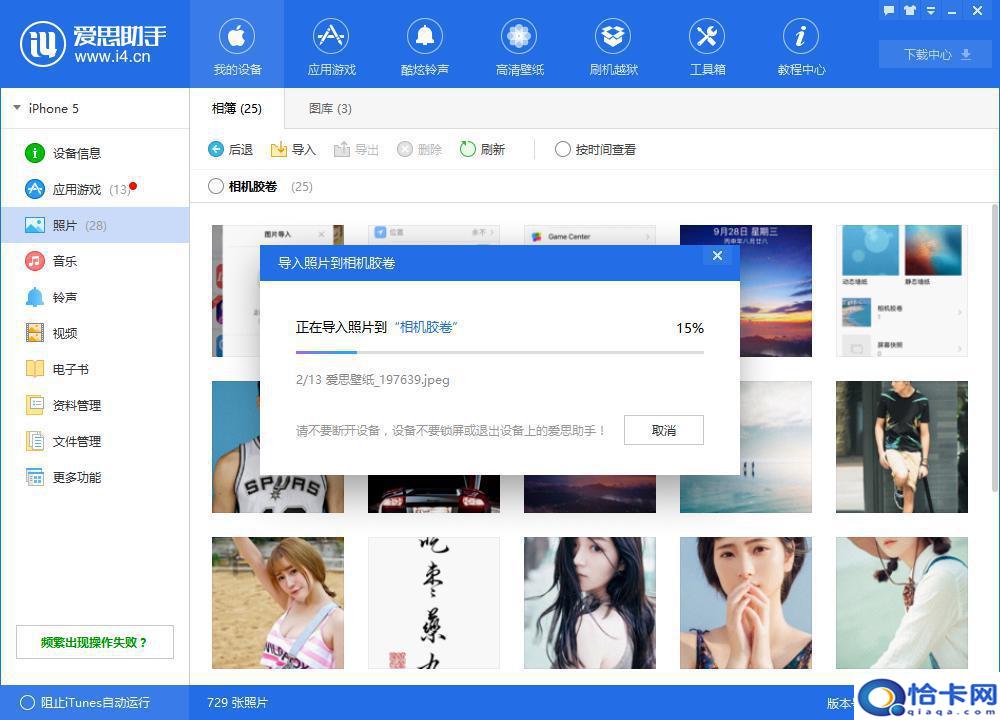This screenshot has height=720, width=1000.
Task: Select 电子书 in the sidebar
Action: [x=94, y=369]
